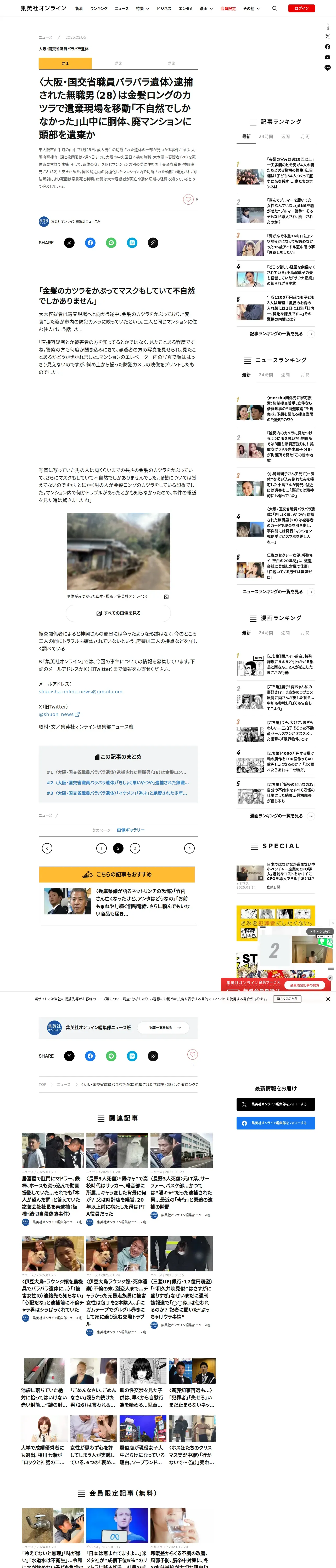The height and width of the screenshot is (1568, 336).
Task: Share on Facebook from top SHARE row
Action: pyautogui.click(x=90, y=243)
